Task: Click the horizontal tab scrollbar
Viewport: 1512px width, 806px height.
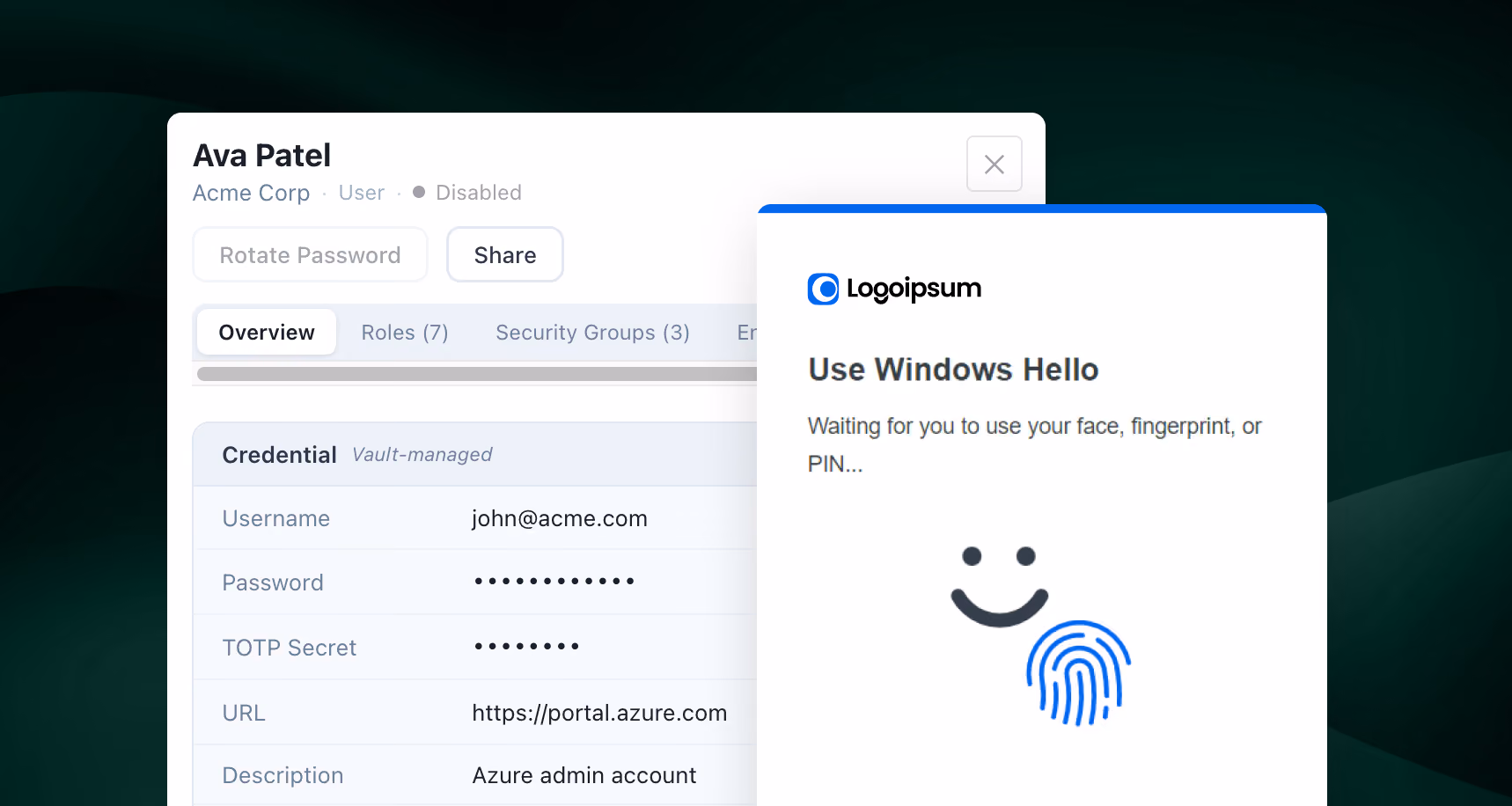Action: pos(477,374)
